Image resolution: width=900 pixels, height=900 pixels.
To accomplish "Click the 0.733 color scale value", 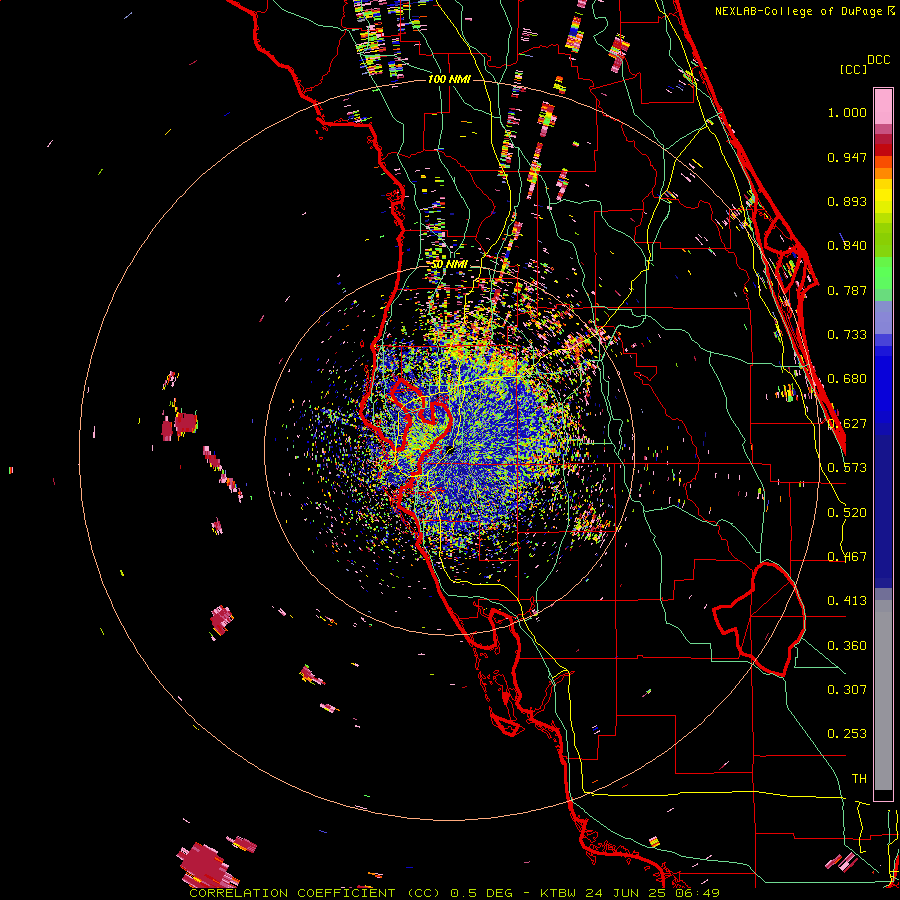I will tap(847, 335).
